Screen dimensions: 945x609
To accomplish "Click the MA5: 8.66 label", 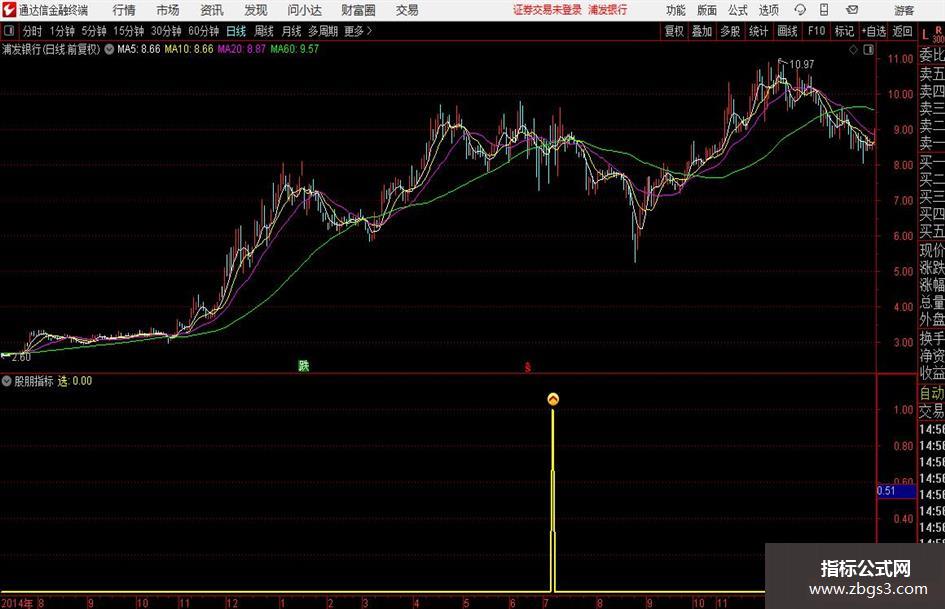I will point(139,49).
